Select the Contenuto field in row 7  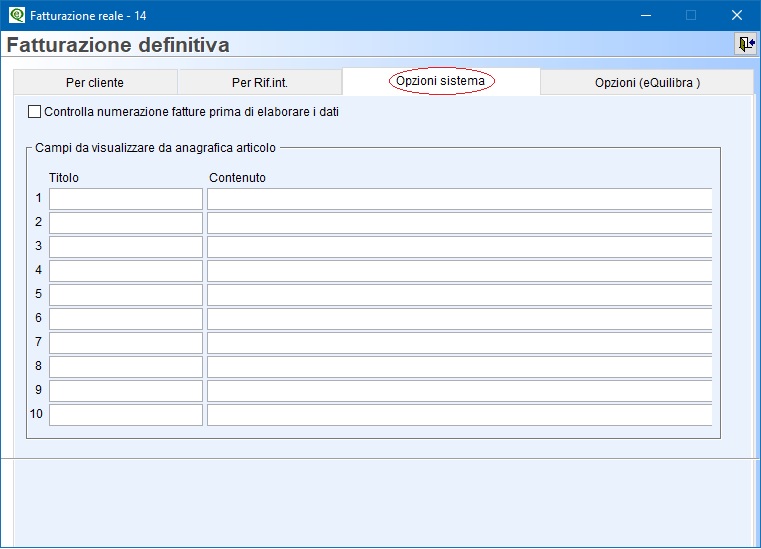point(459,343)
